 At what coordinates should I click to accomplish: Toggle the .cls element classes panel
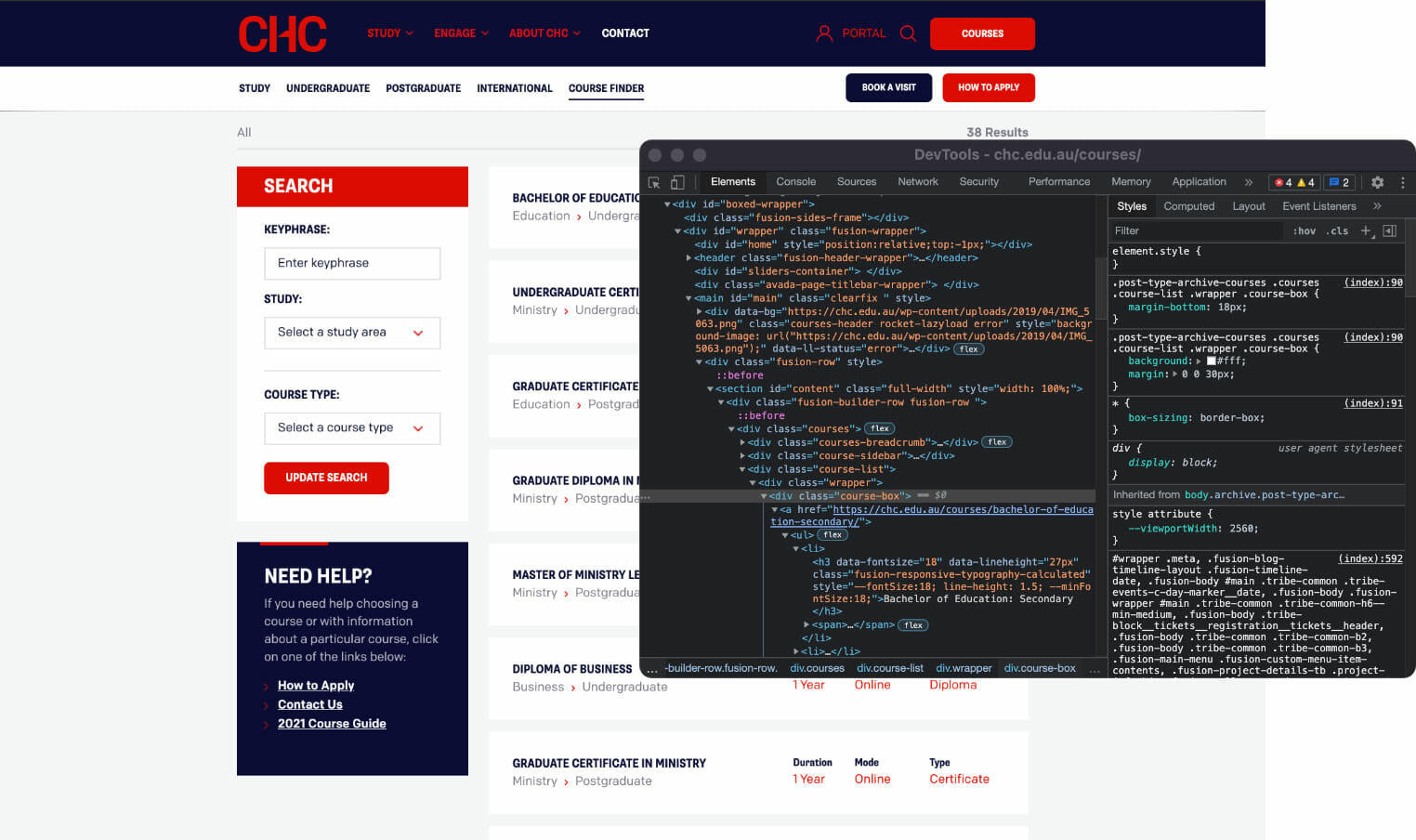pyautogui.click(x=1338, y=230)
